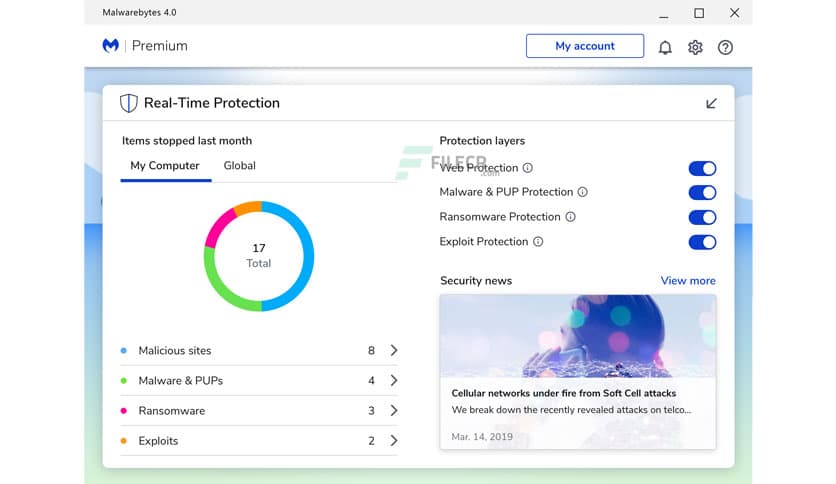Click the Mar. 14, 2019 date
This screenshot has height=484, width=836.
click(482, 437)
